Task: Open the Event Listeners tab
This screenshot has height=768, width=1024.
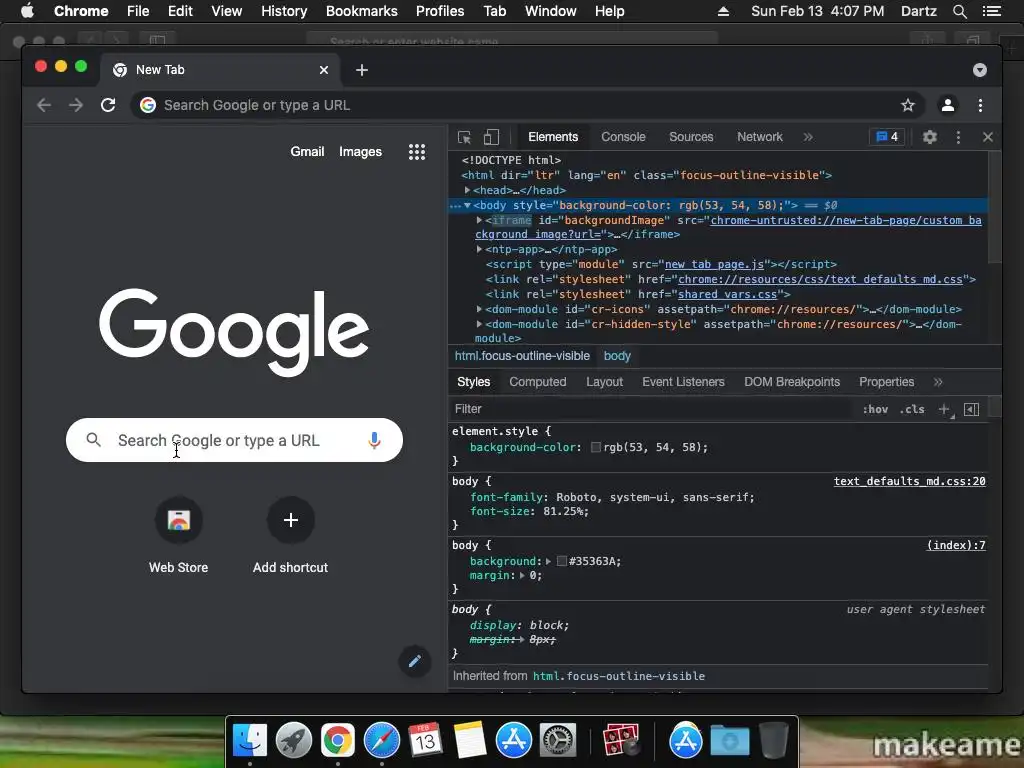Action: point(683,382)
